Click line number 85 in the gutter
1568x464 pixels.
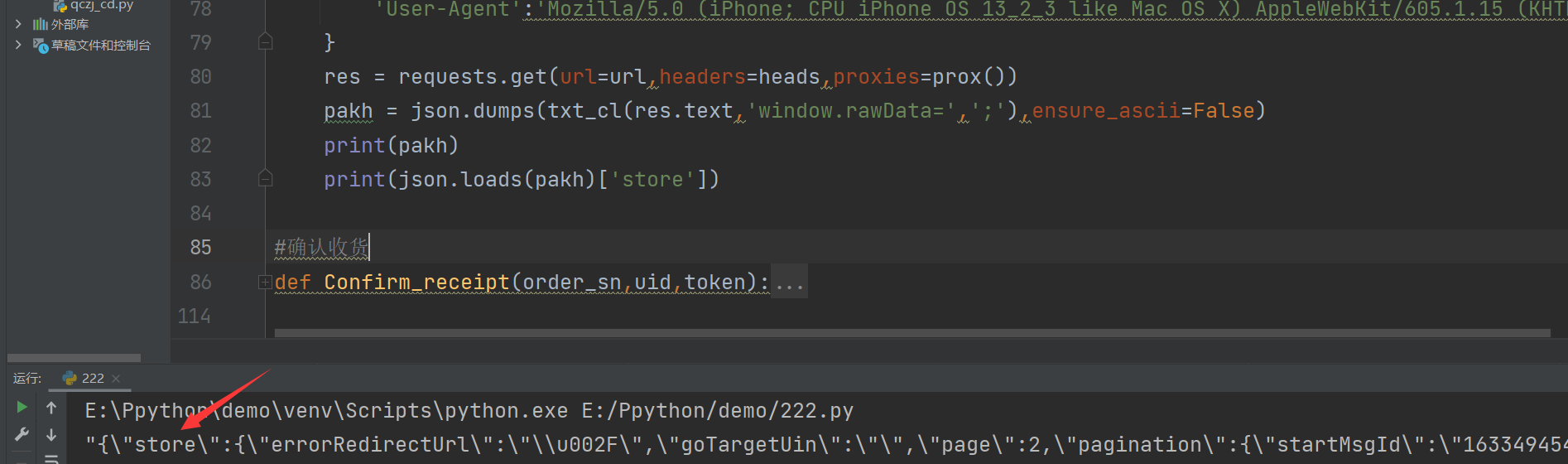(200, 247)
